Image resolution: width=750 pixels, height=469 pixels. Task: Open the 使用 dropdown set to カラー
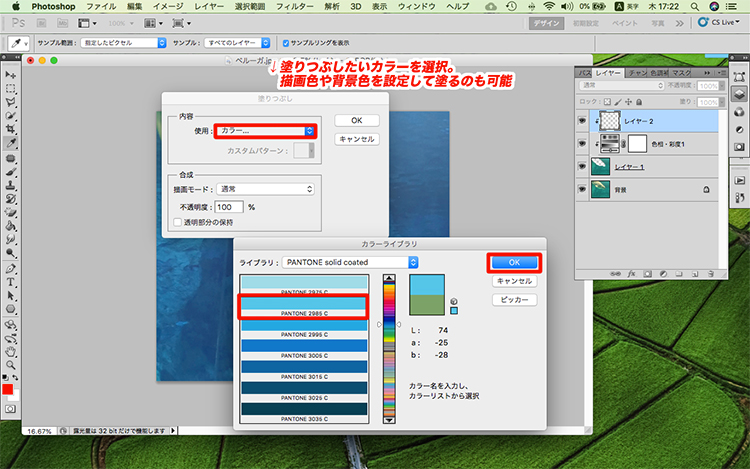point(266,131)
